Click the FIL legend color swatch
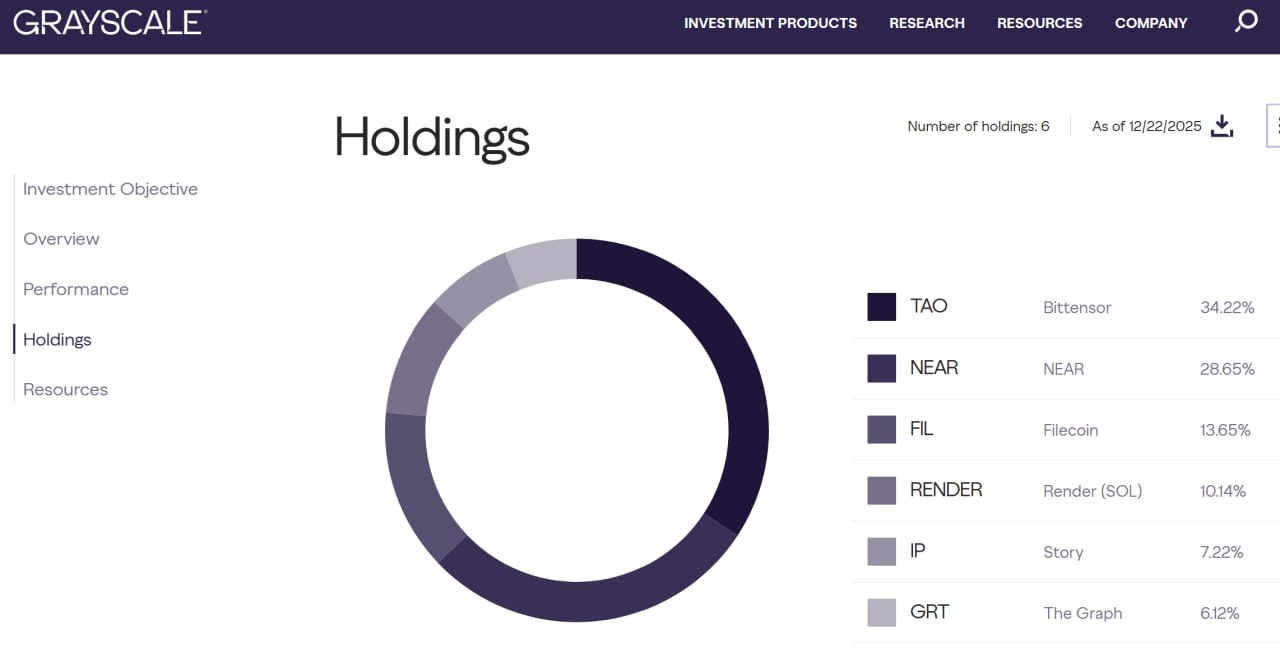Image resolution: width=1280 pixels, height=662 pixels. [x=881, y=429]
